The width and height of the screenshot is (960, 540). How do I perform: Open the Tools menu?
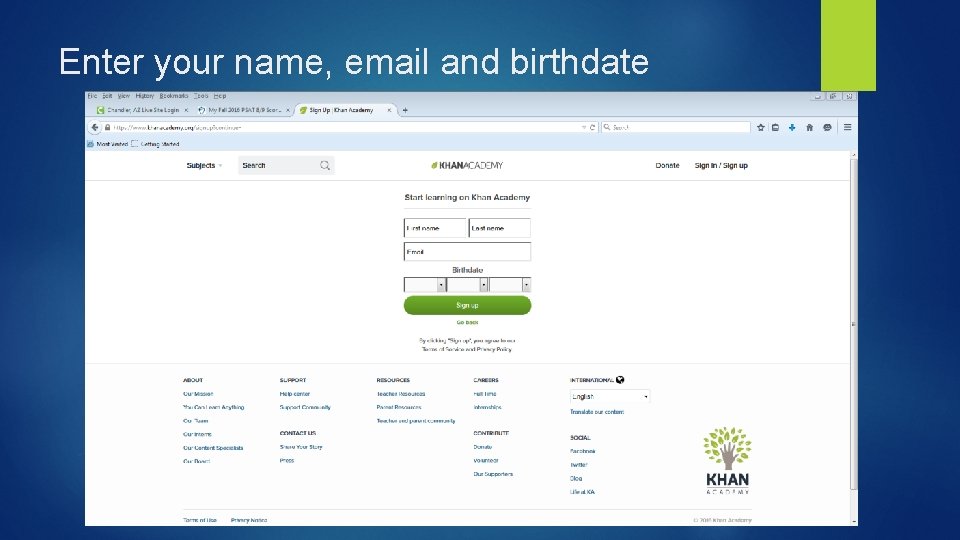201,96
